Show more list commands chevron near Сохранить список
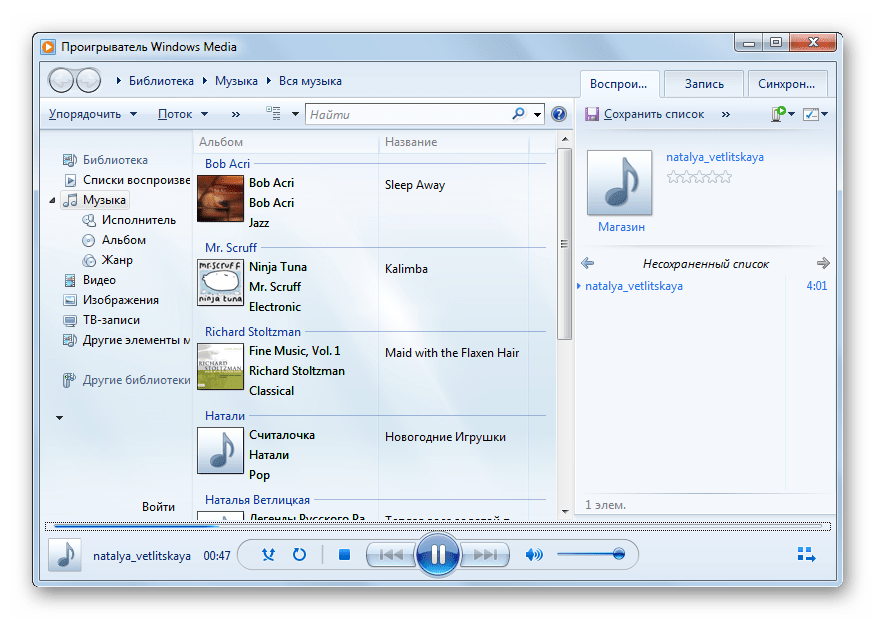 725,115
